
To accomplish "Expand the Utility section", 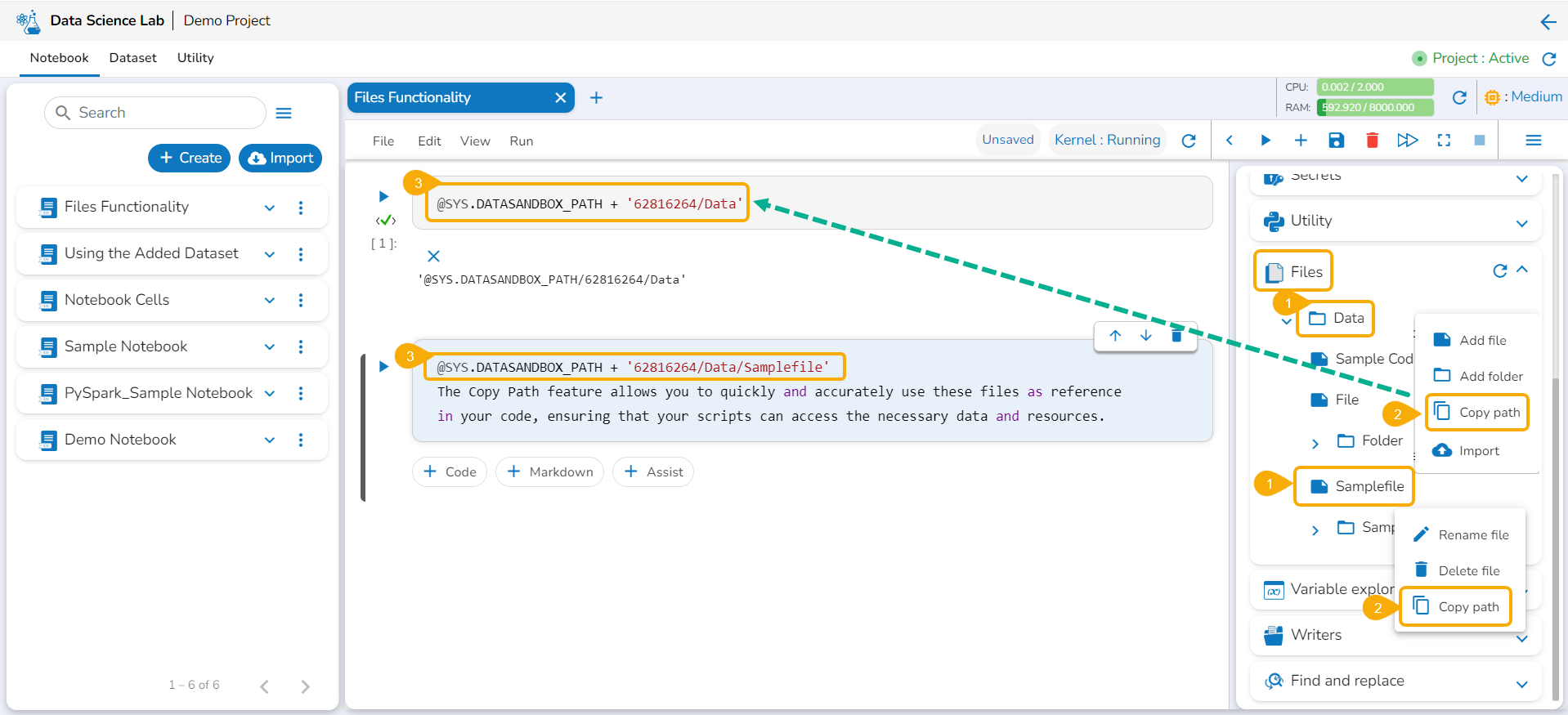I will pos(1521,223).
